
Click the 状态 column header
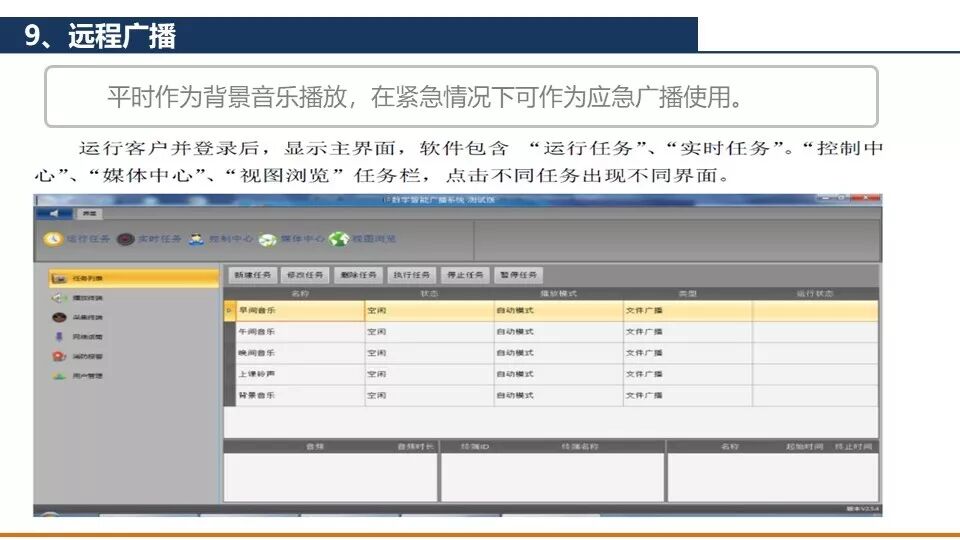[x=429, y=294]
